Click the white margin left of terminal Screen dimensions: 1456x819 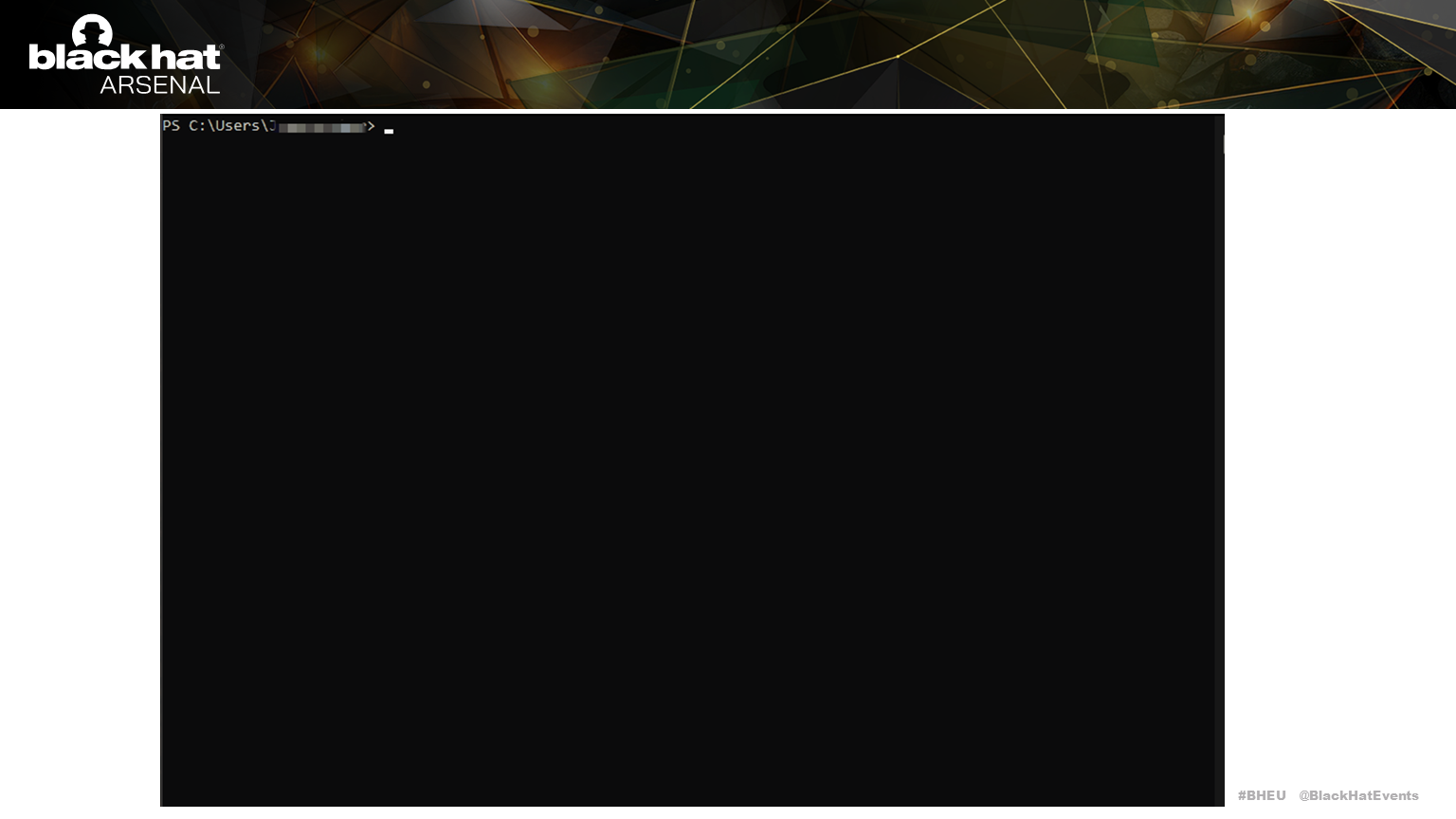pyautogui.click(x=81, y=455)
